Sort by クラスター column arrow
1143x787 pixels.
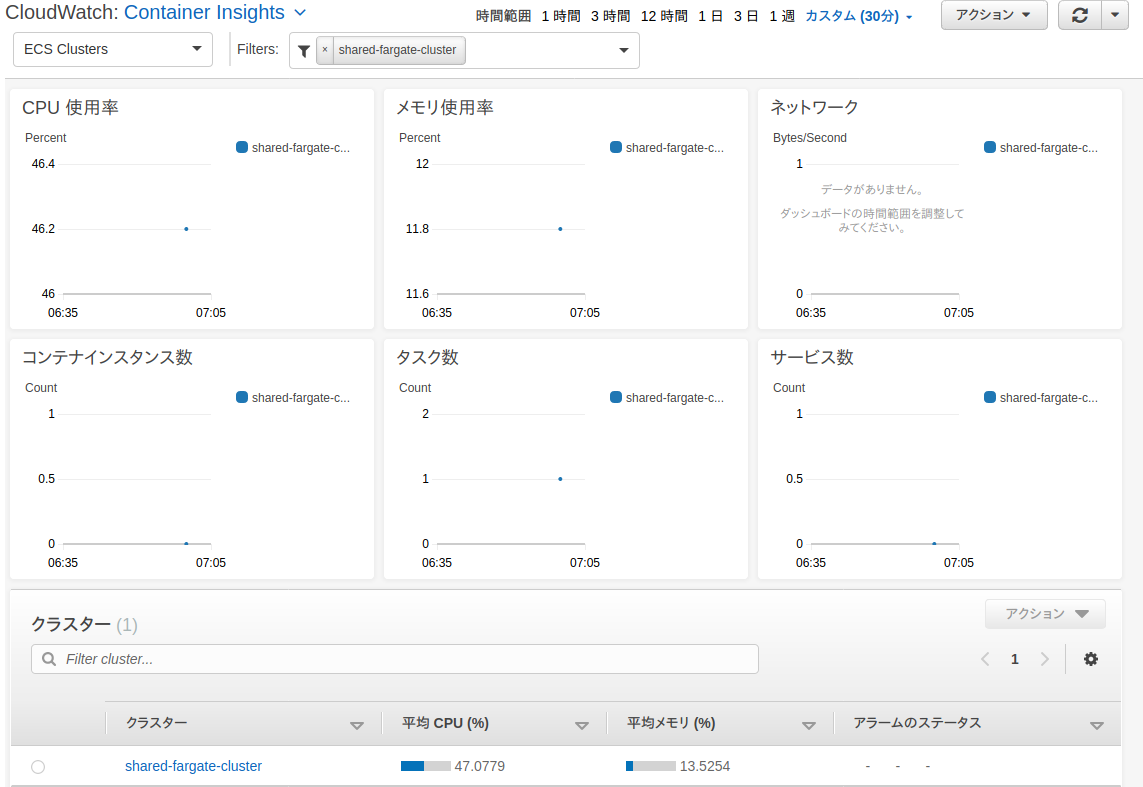click(x=356, y=725)
